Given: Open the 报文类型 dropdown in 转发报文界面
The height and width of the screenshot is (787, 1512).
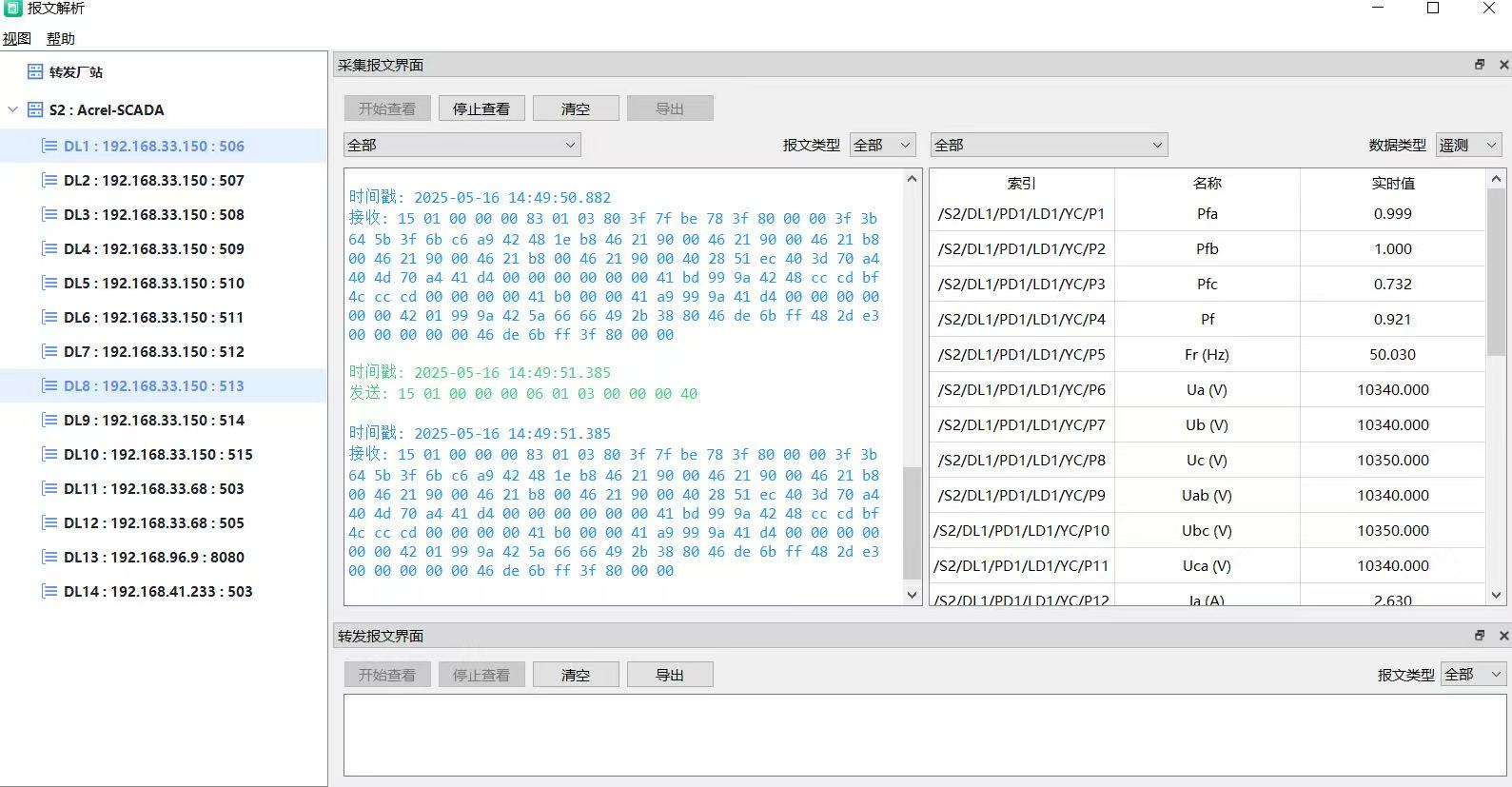Looking at the screenshot, I should pos(1473,675).
